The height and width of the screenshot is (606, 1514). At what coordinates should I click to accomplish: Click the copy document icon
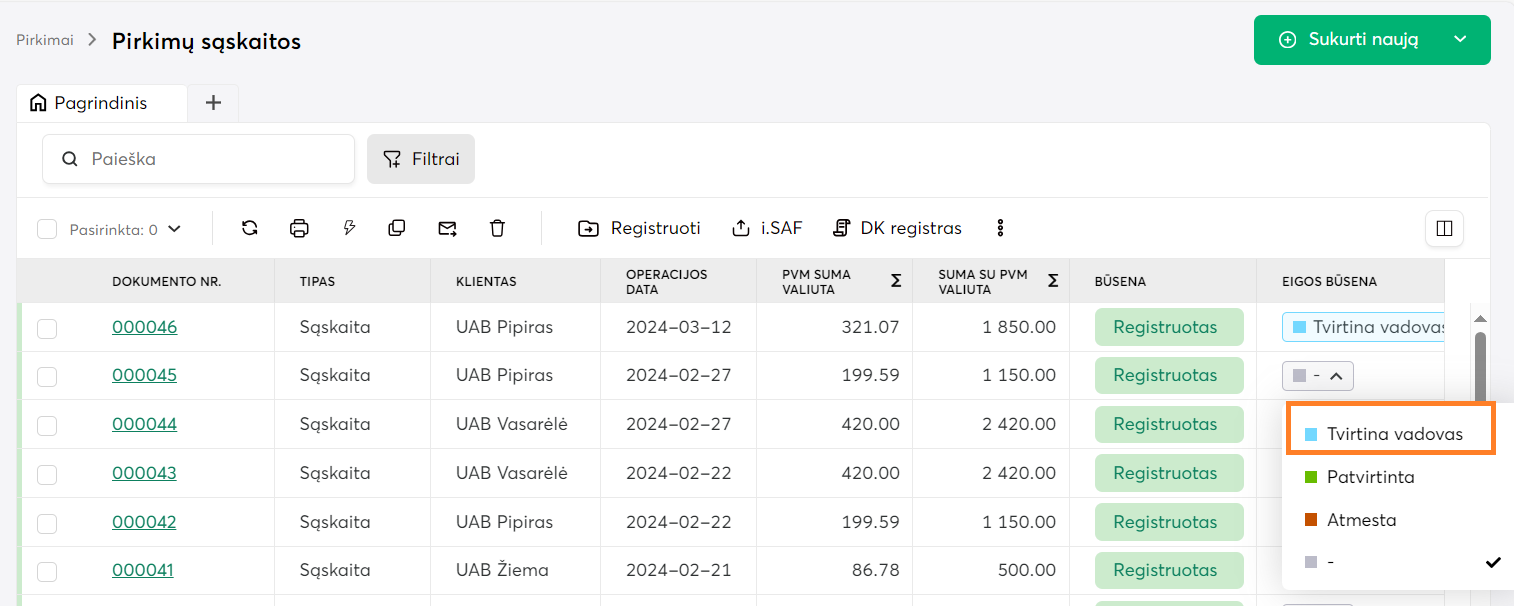pyautogui.click(x=397, y=228)
